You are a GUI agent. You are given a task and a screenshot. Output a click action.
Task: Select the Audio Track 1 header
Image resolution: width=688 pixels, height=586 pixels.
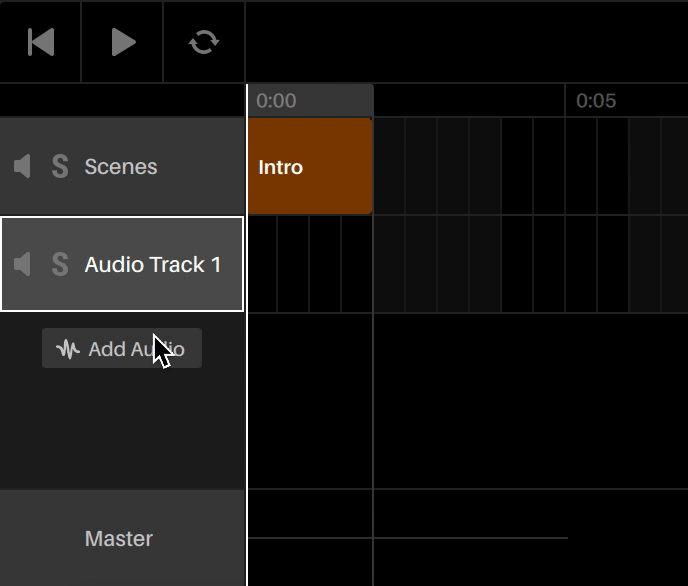(122, 264)
